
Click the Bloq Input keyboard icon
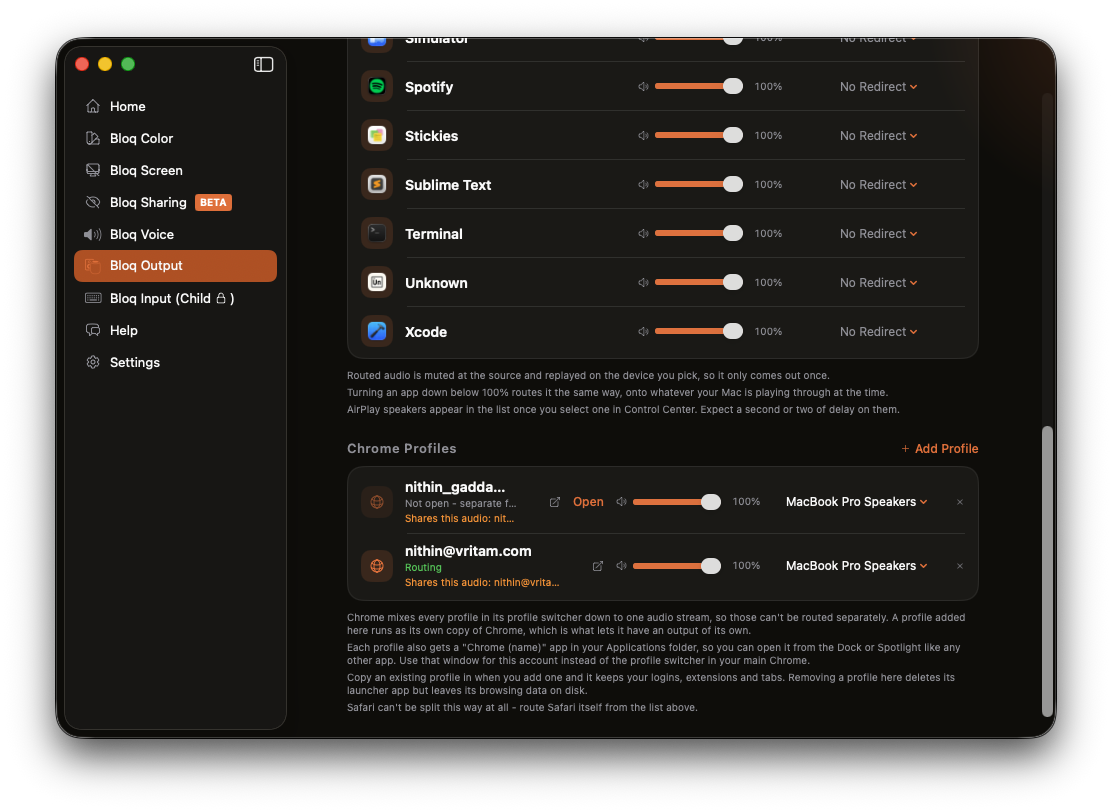pyautogui.click(x=93, y=298)
